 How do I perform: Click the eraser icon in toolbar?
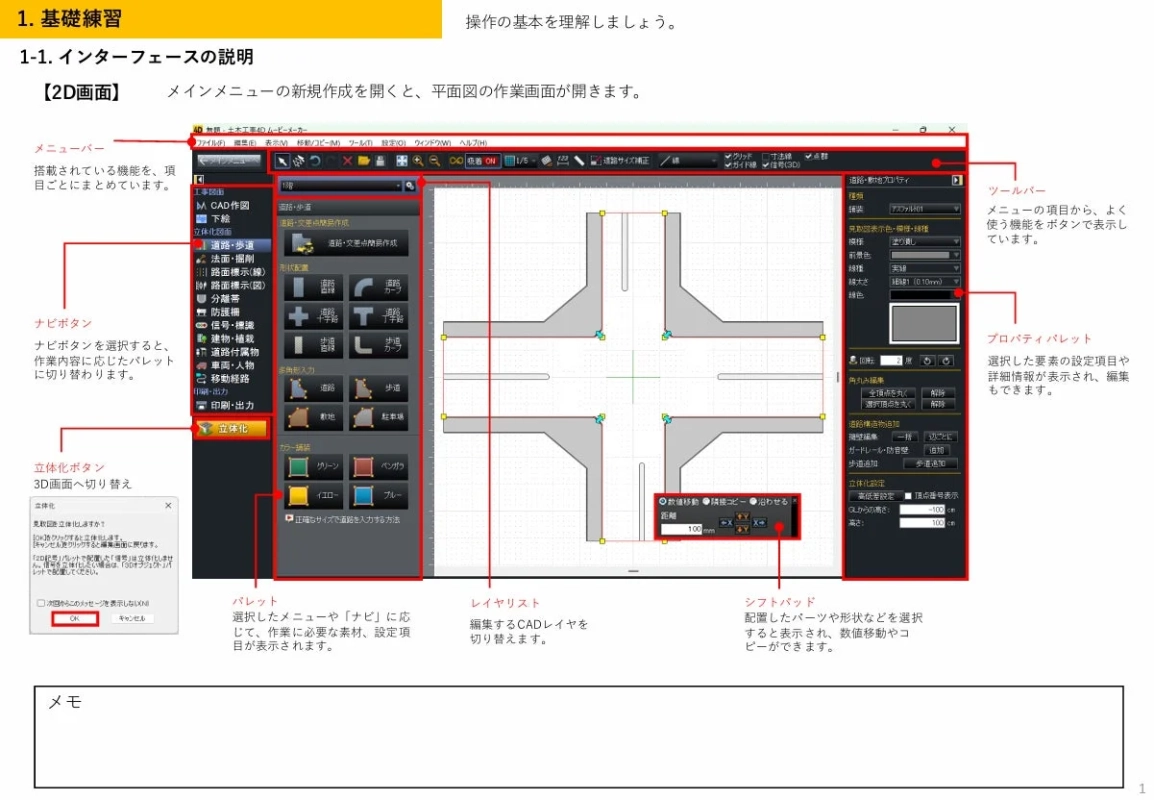pyautogui.click(x=547, y=160)
